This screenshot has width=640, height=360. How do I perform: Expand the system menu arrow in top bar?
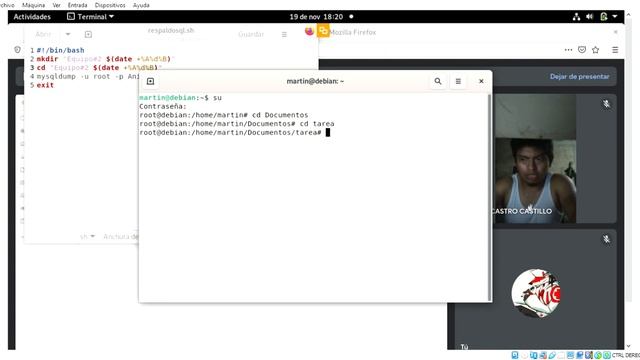pos(615,17)
